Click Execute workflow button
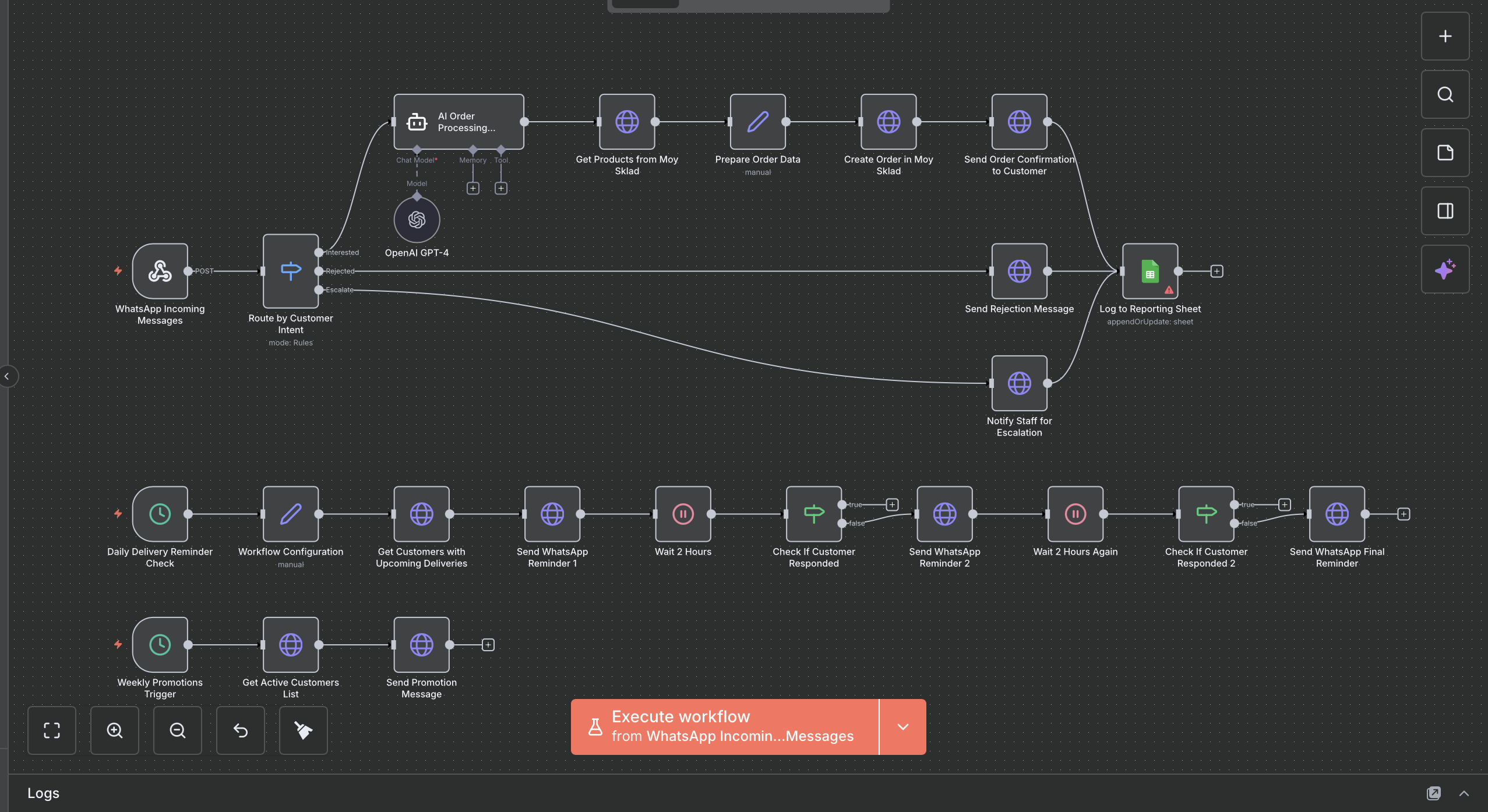The width and height of the screenshot is (1488, 812). click(724, 727)
